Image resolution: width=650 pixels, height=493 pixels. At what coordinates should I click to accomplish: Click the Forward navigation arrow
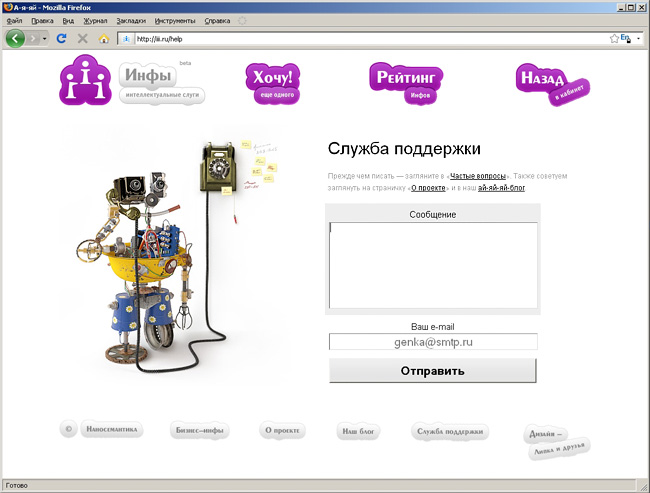coord(36,38)
